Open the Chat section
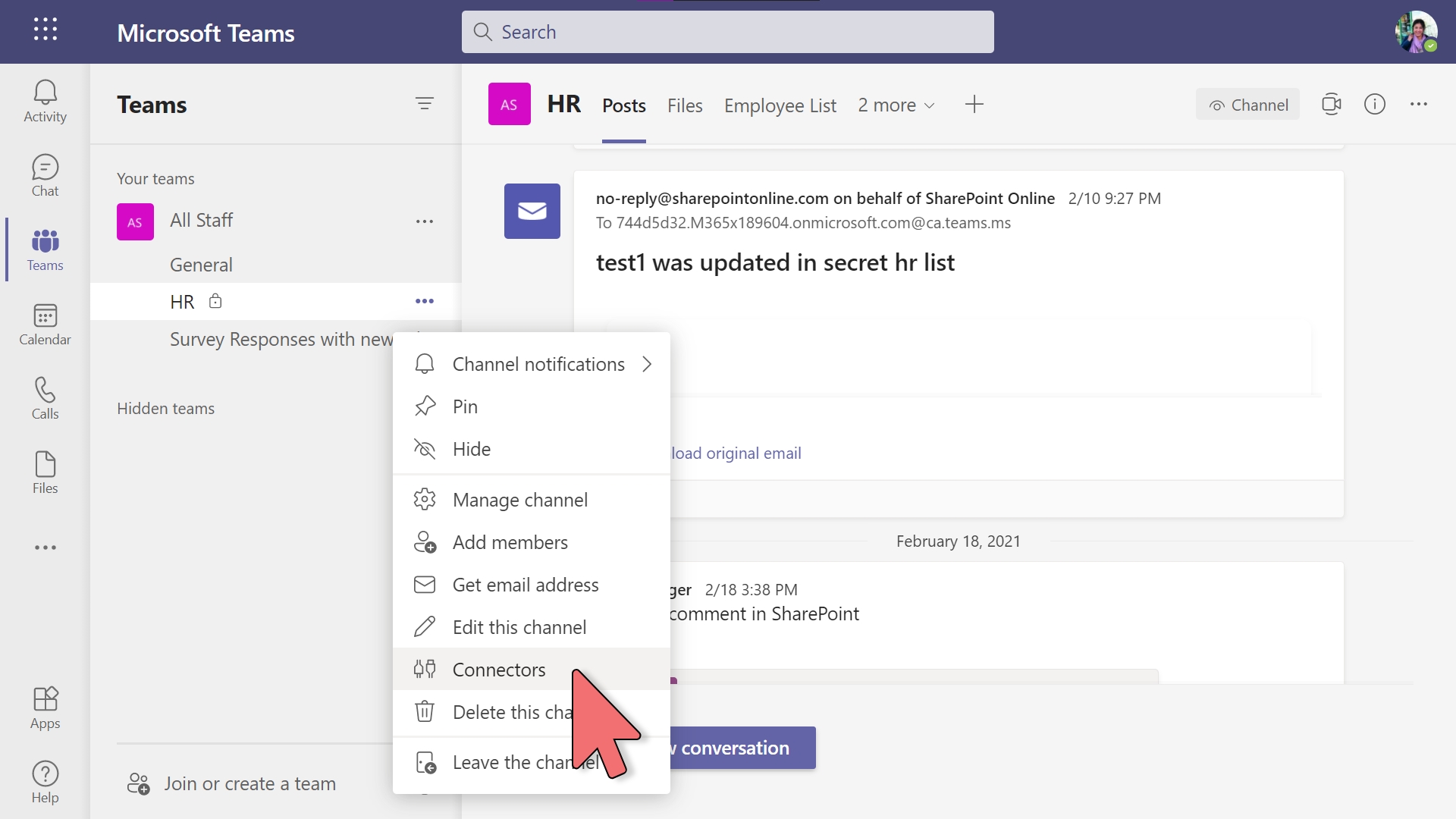The image size is (1456, 819). tap(44, 175)
